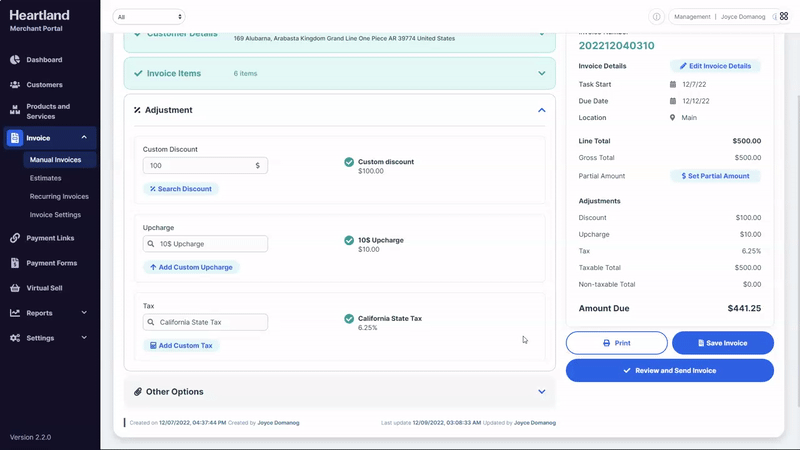
Task: Click the Tax 6.25% value
Action: coord(751,251)
